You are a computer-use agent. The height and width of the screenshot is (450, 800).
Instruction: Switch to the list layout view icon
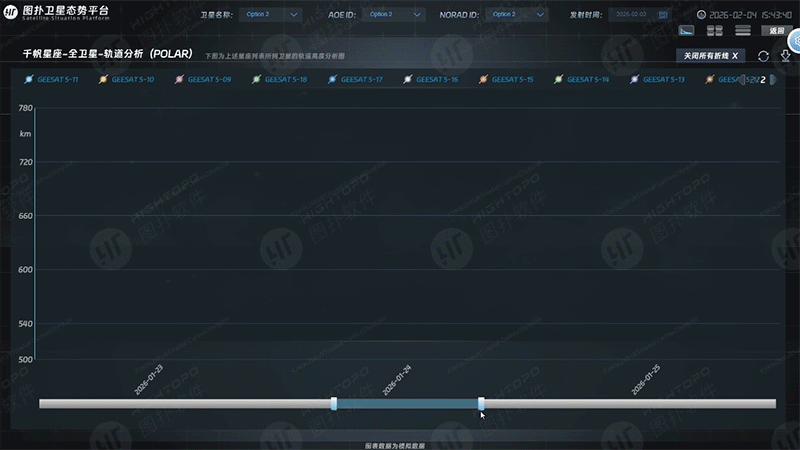tap(743, 31)
